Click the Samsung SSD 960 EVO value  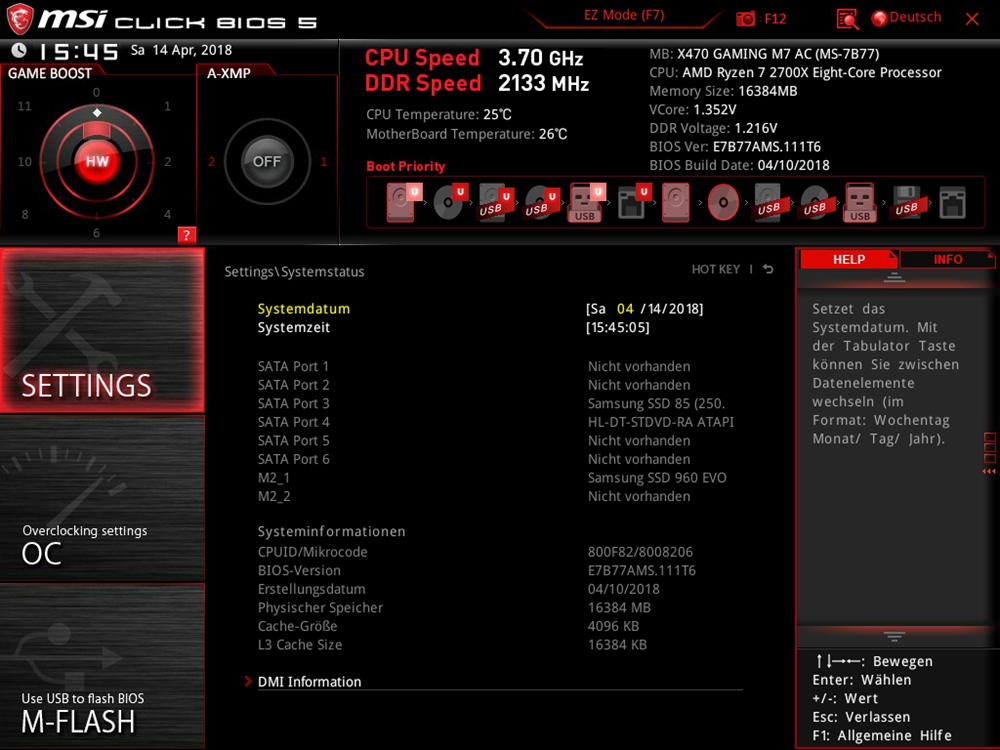(x=657, y=477)
